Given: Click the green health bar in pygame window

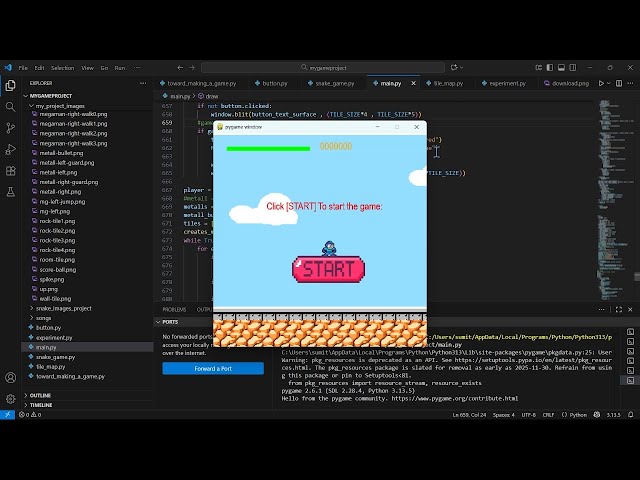Looking at the screenshot, I should tap(268, 149).
